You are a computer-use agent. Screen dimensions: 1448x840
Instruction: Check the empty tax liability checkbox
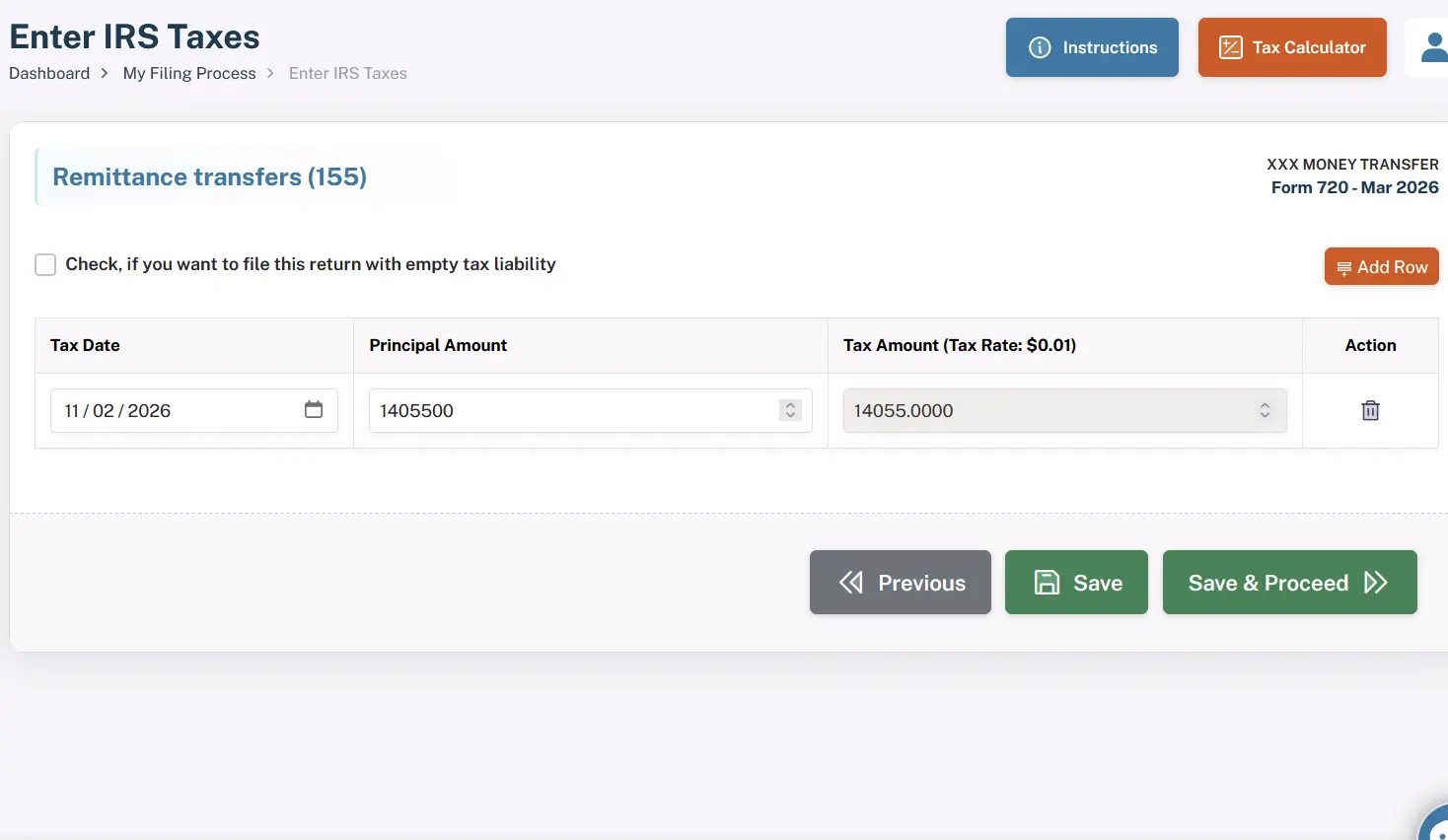coord(45,264)
